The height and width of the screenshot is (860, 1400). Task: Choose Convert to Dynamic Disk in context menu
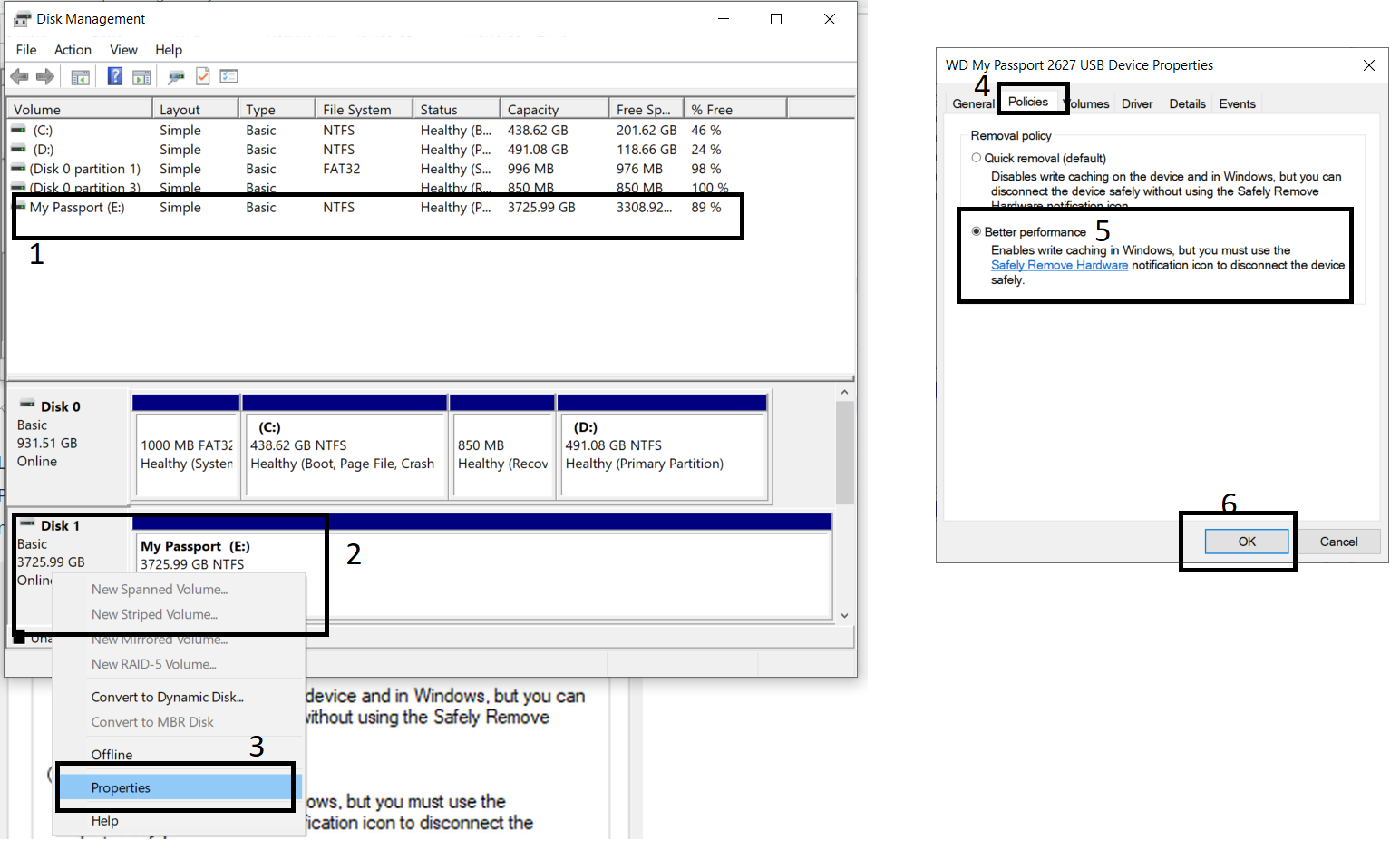(x=178, y=697)
